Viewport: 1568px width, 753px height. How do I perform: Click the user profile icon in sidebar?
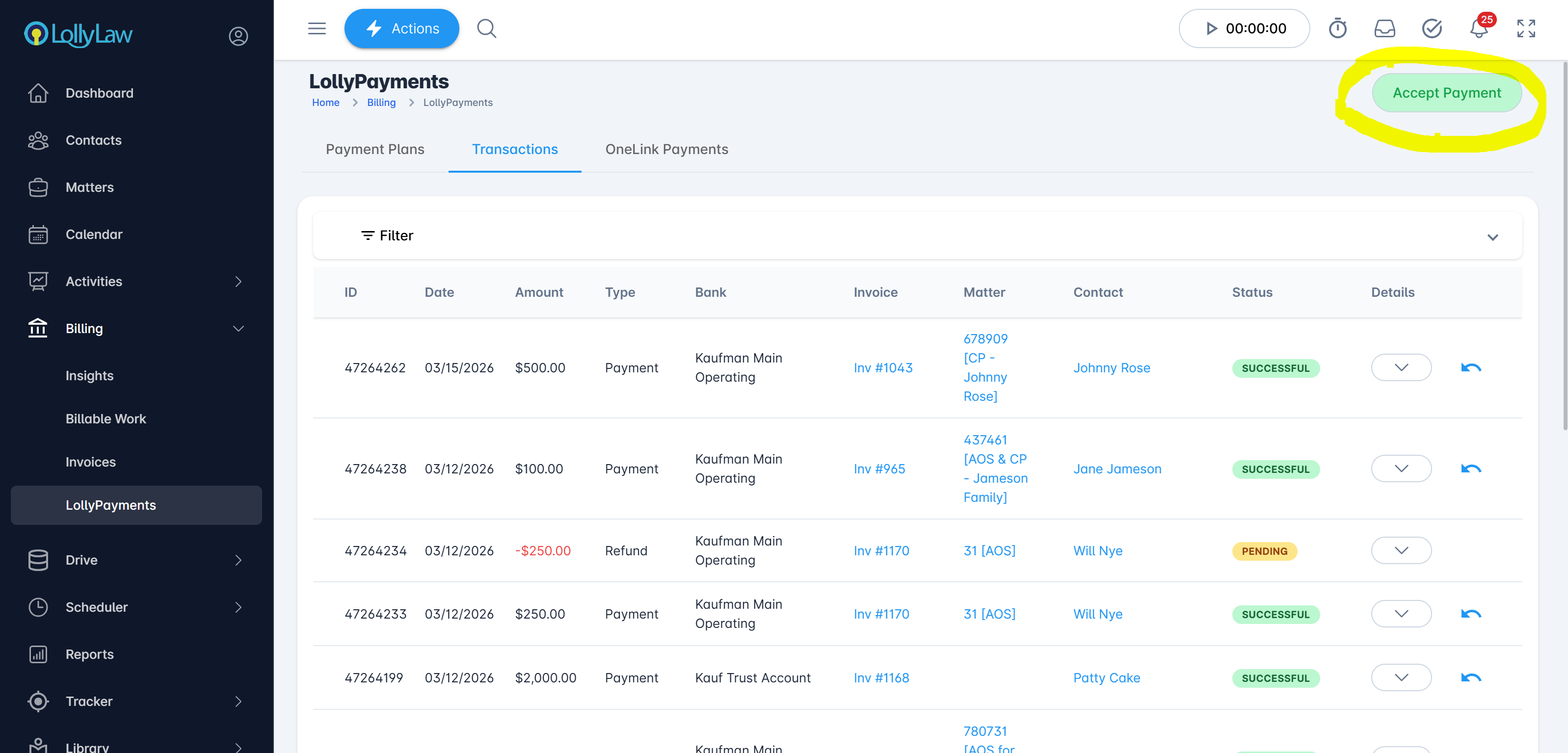238,36
